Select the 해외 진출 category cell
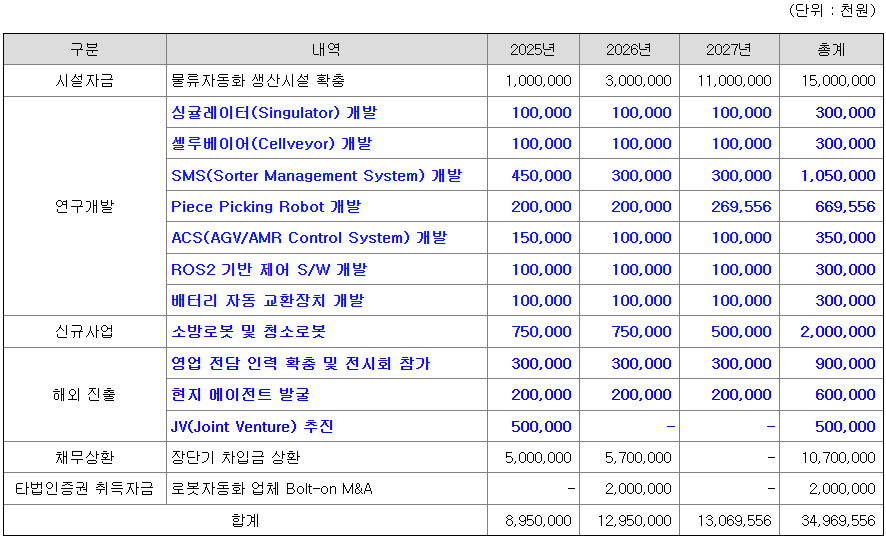Image resolution: width=886 pixels, height=539 pixels. coord(85,394)
